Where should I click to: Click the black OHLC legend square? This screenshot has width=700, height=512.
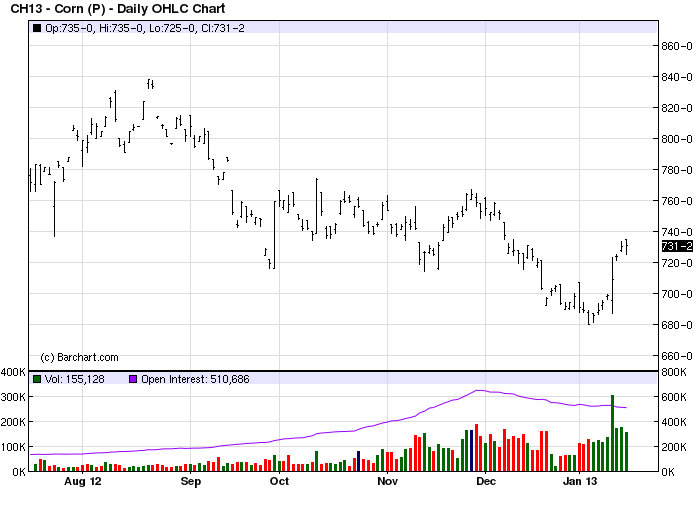tap(37, 28)
